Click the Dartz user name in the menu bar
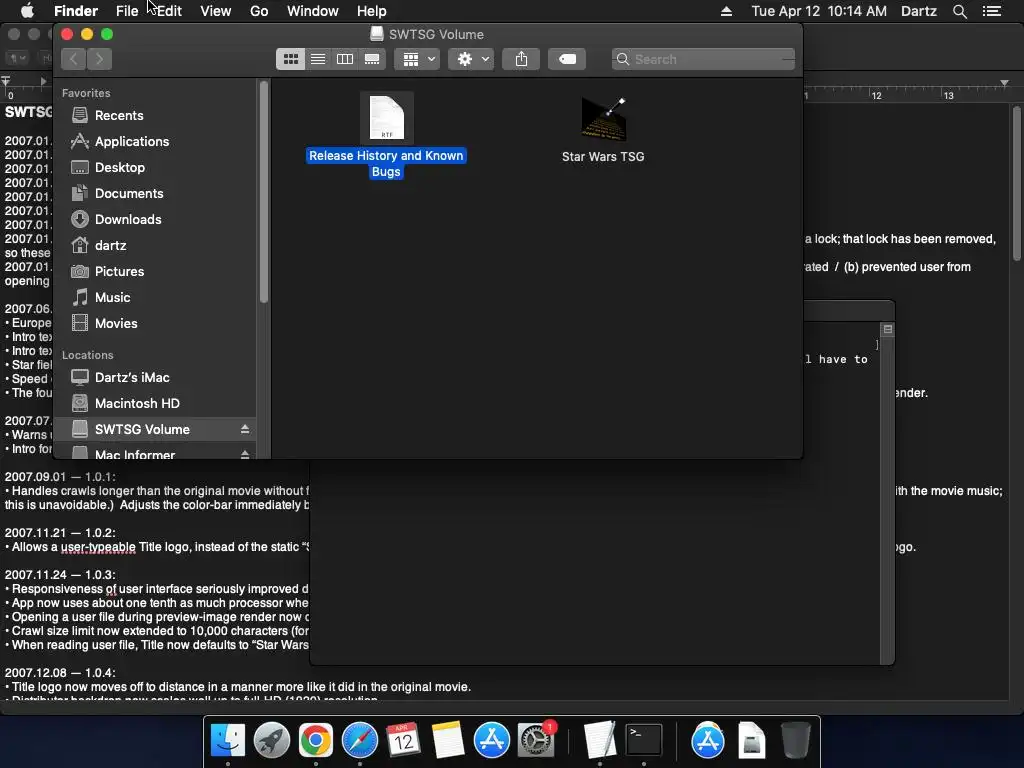The width and height of the screenshot is (1024, 768). [x=919, y=11]
